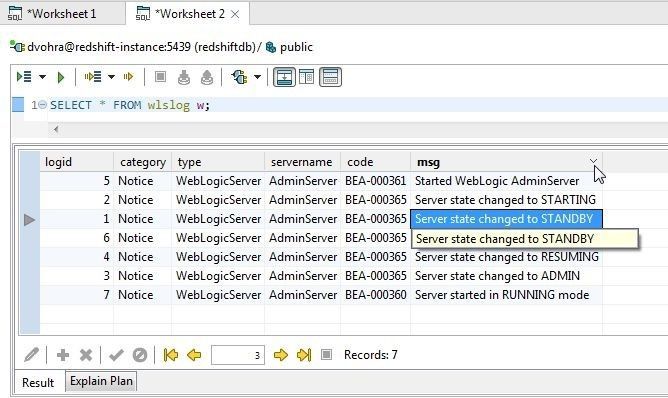Click the yellow step-execute single statement icon
This screenshot has width=668, height=398.
coord(128,77)
